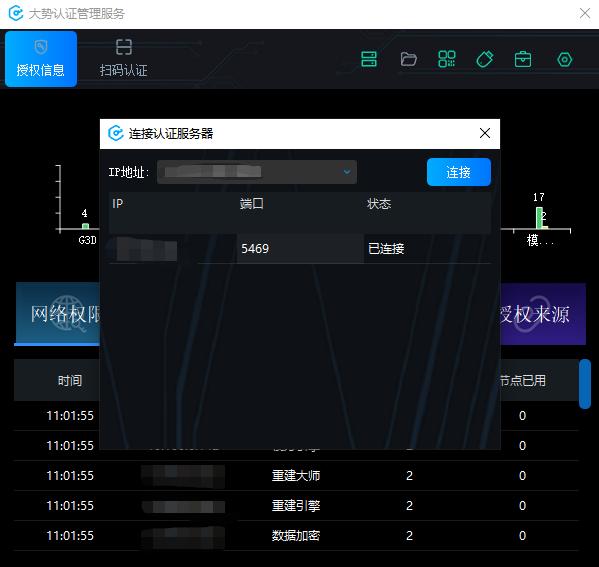Click the G3D bar in chart

(86, 226)
